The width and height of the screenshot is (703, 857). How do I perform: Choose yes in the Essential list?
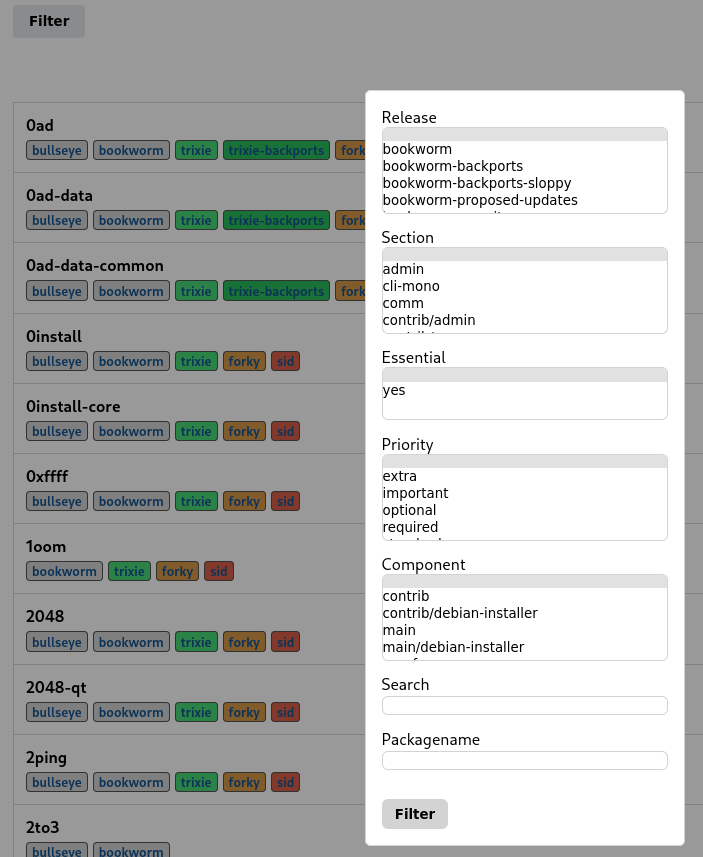click(x=393, y=391)
